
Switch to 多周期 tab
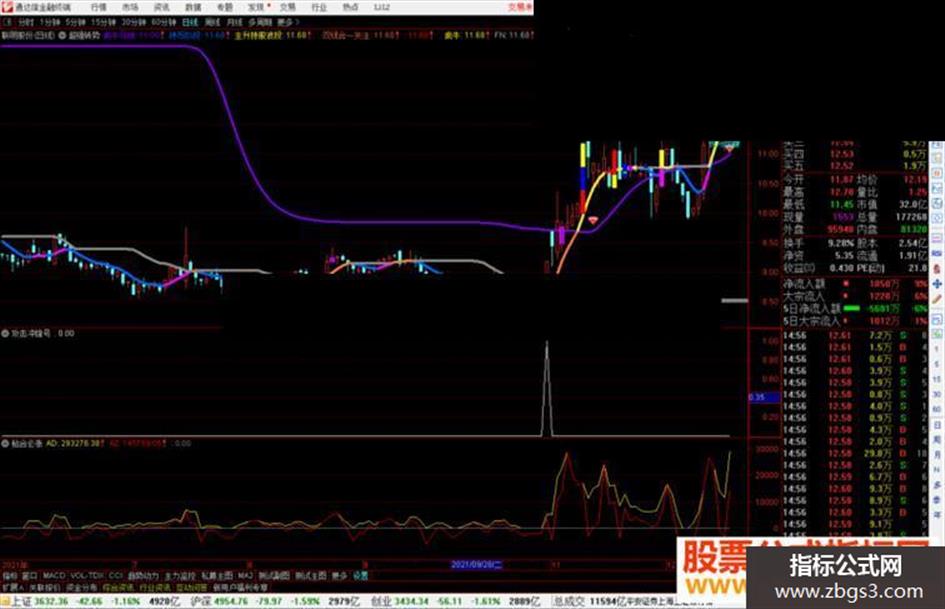click(260, 22)
